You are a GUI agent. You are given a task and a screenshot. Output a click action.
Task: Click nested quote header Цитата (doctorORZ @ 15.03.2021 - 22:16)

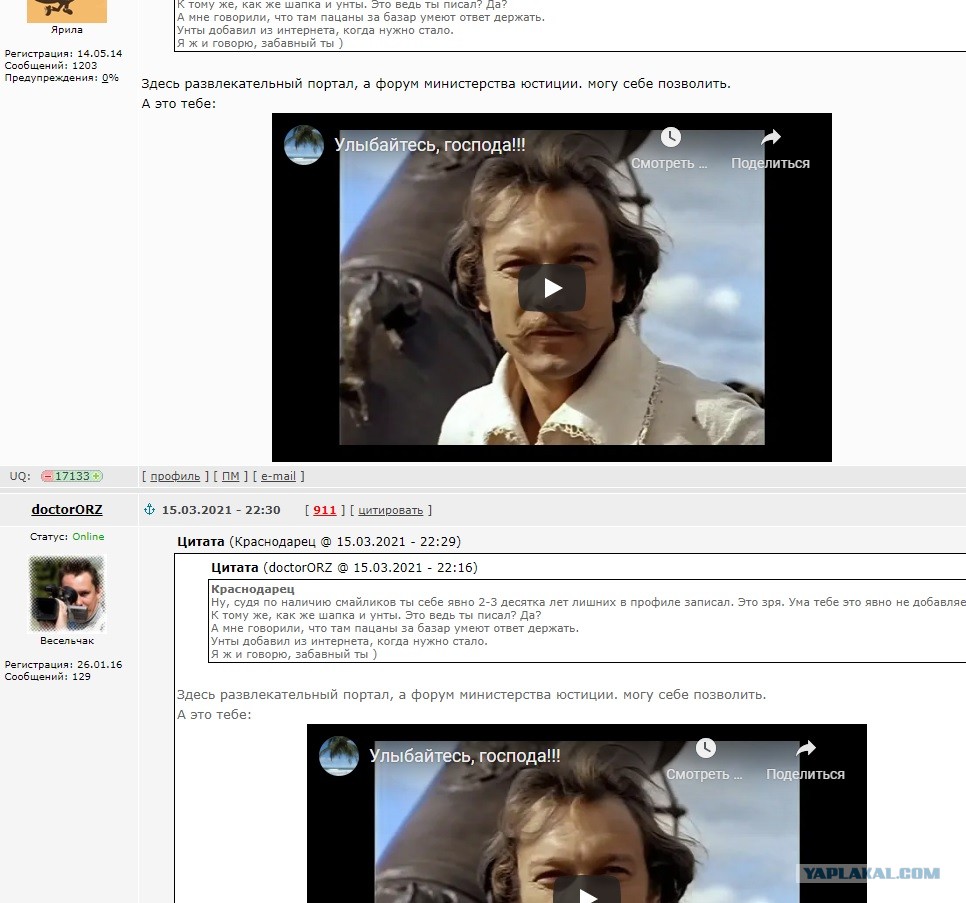coord(344,567)
